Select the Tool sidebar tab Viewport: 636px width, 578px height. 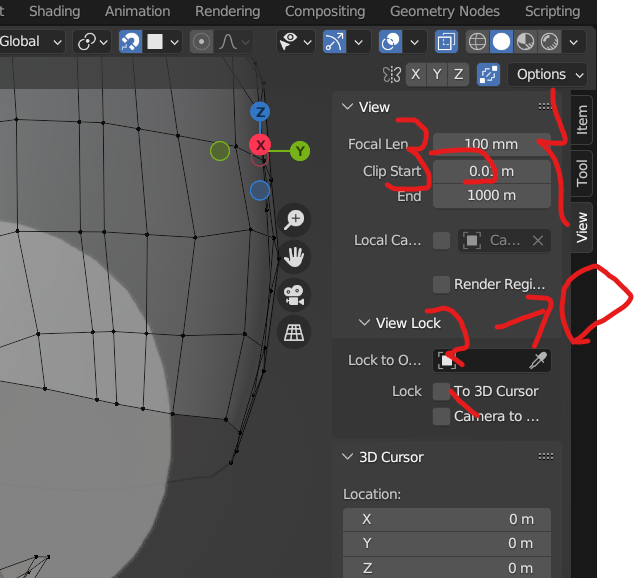tap(582, 173)
